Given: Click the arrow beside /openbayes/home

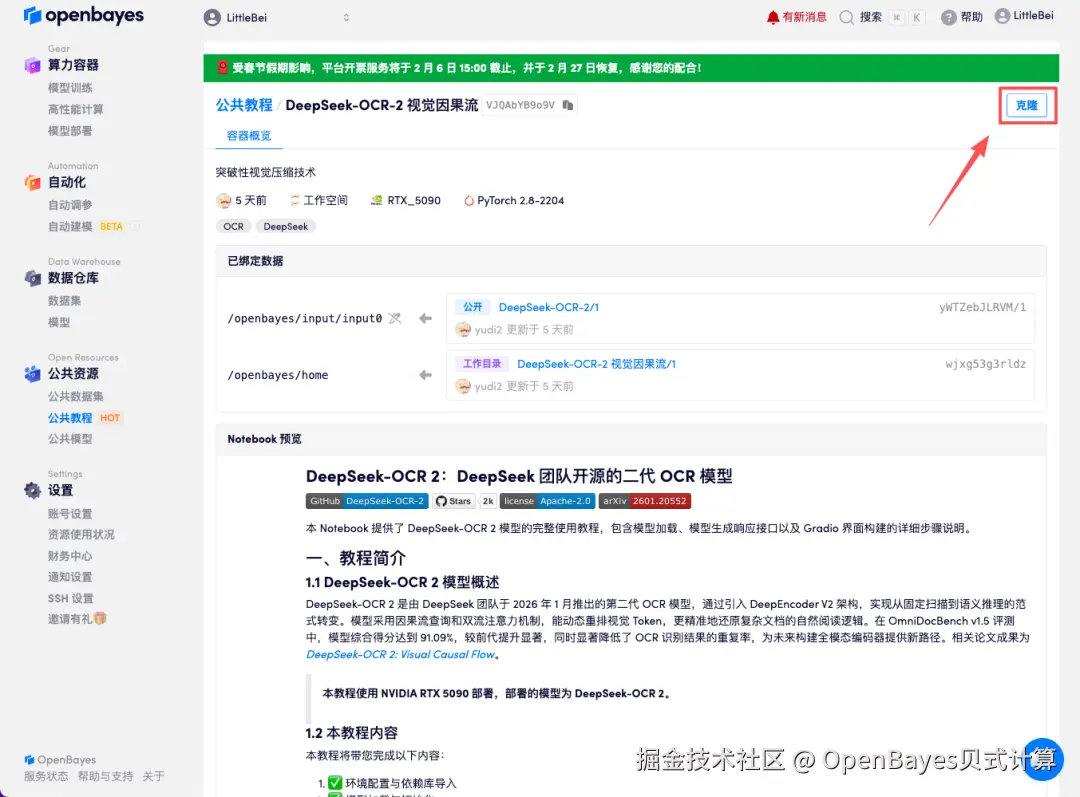Looking at the screenshot, I should click(426, 375).
